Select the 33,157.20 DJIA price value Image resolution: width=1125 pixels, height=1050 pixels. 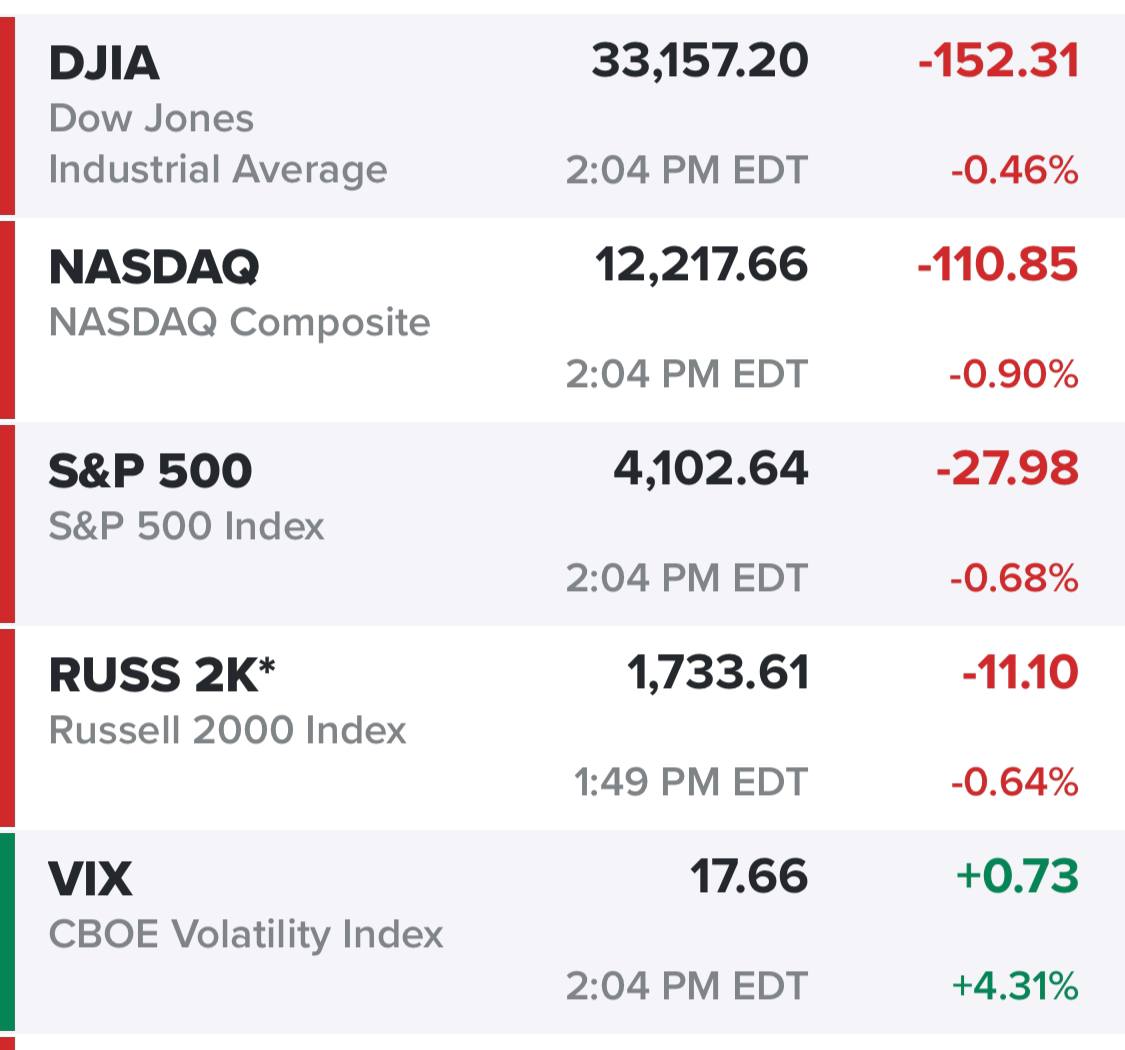699,62
